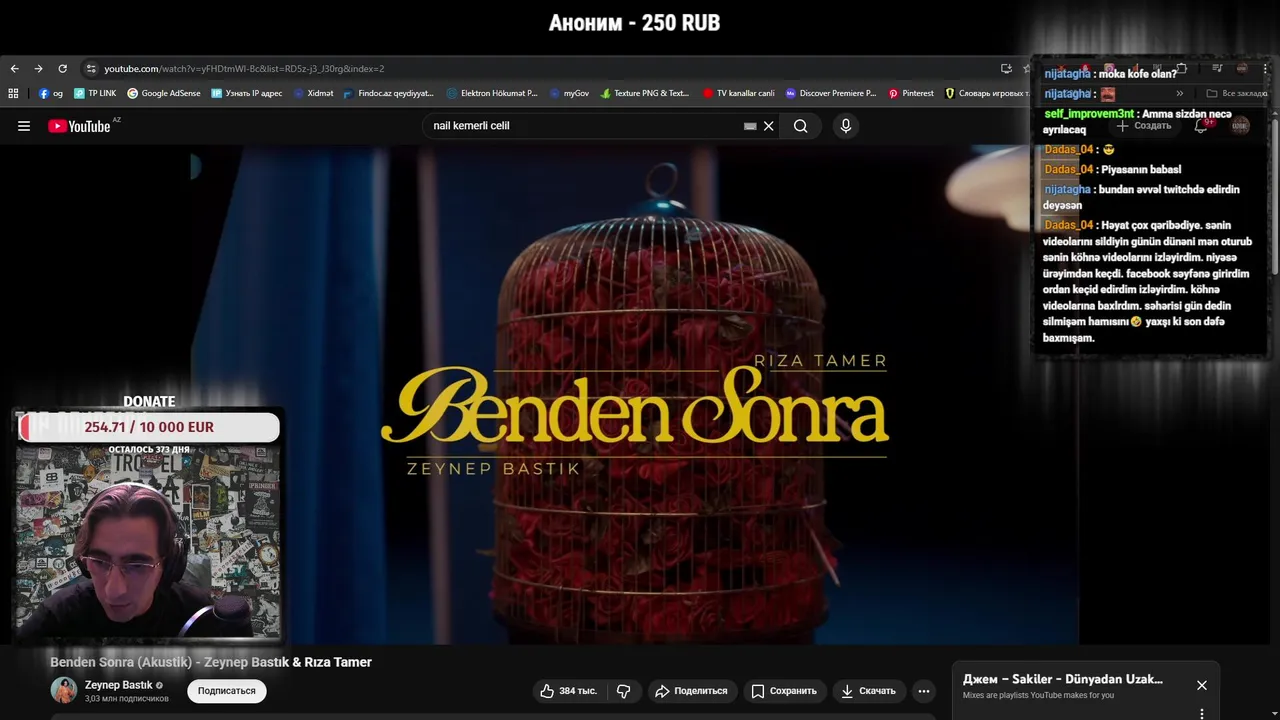Open the Xidmət bookmark
The width and height of the screenshot is (1280, 720).
[313, 93]
